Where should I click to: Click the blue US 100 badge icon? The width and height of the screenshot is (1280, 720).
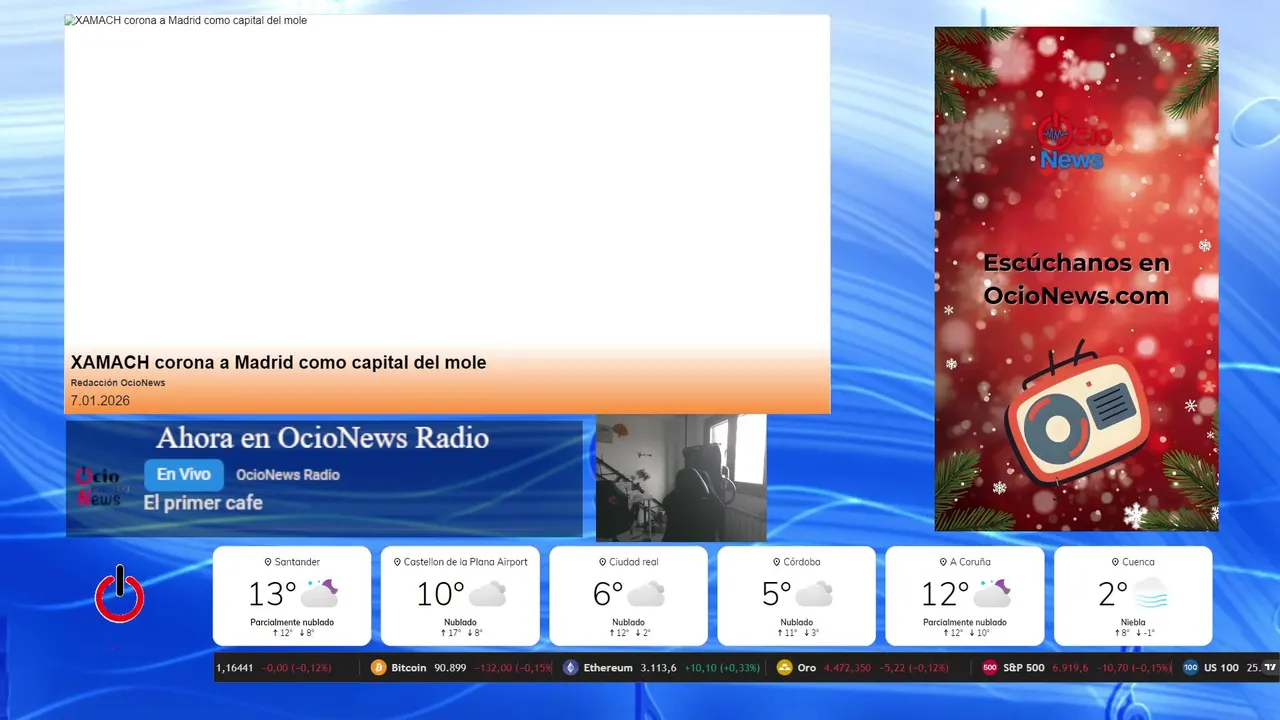click(1190, 667)
